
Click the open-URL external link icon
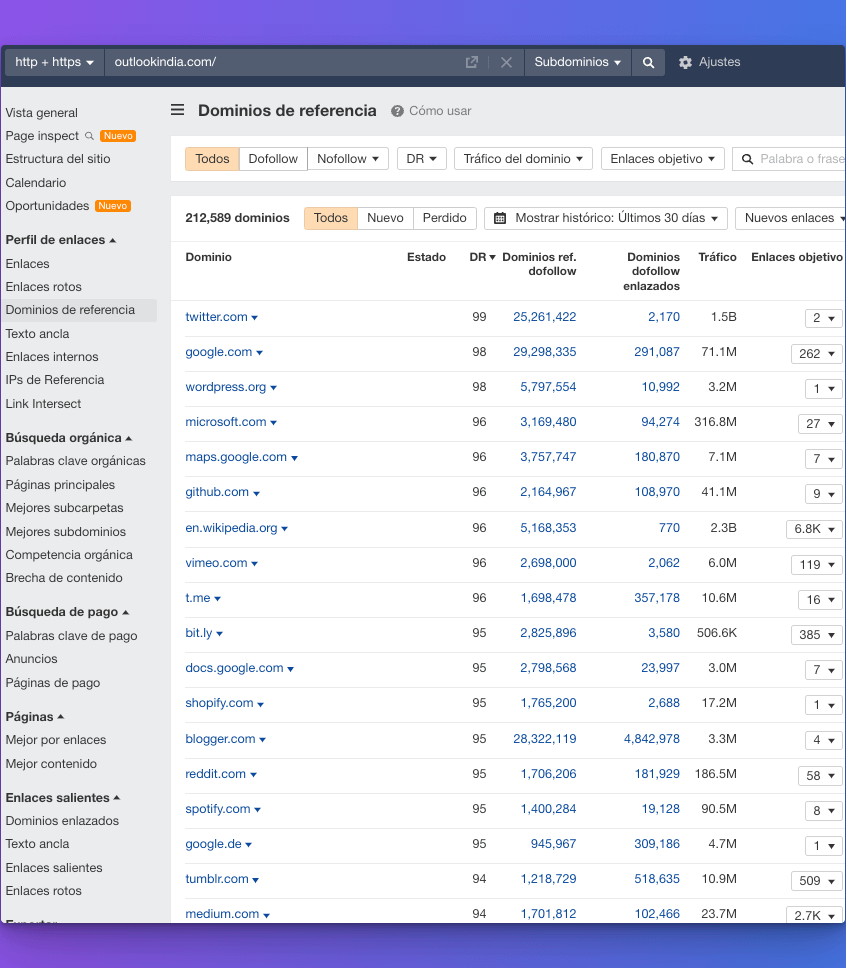[472, 62]
